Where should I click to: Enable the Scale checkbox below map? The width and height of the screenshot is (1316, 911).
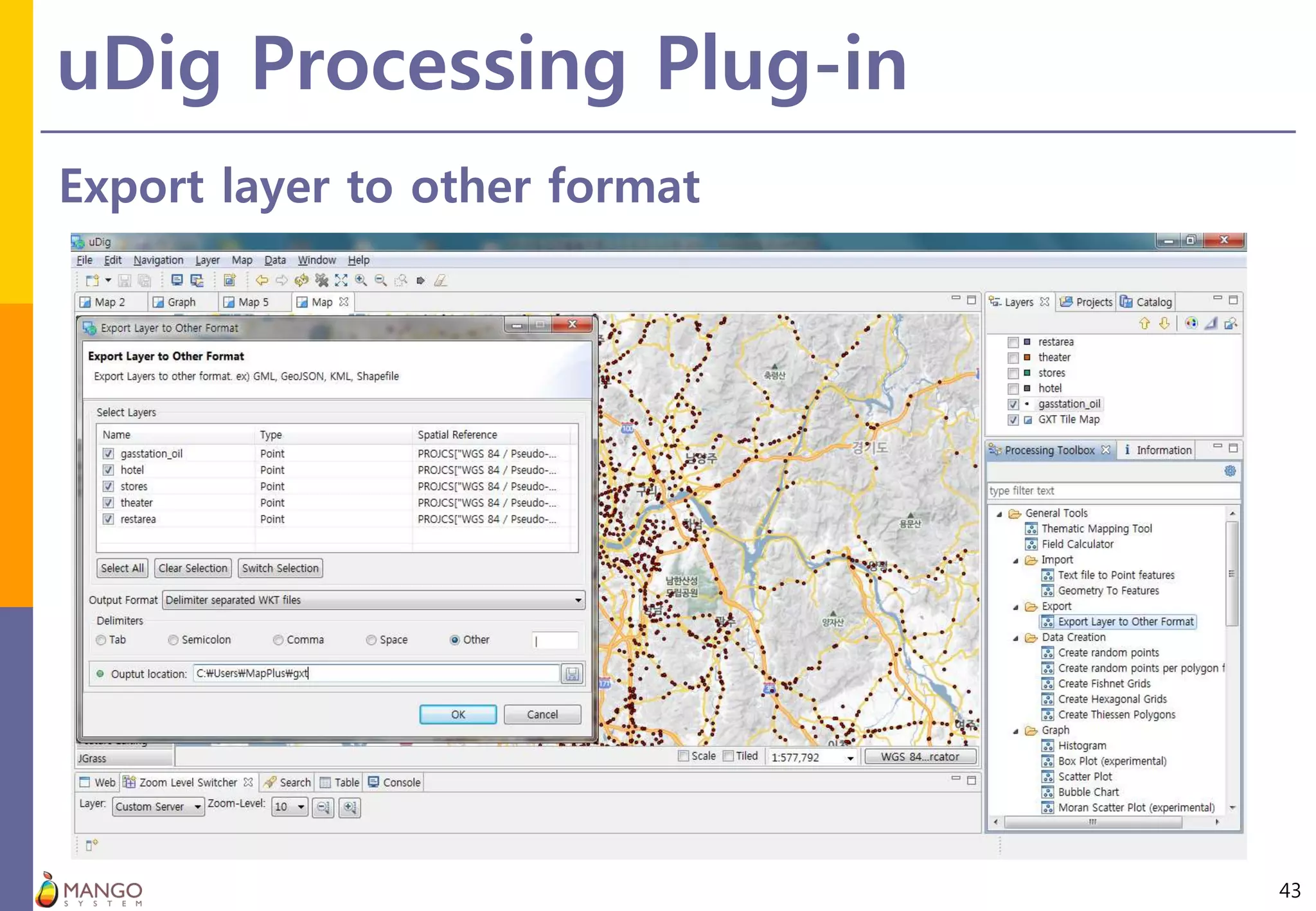click(684, 756)
